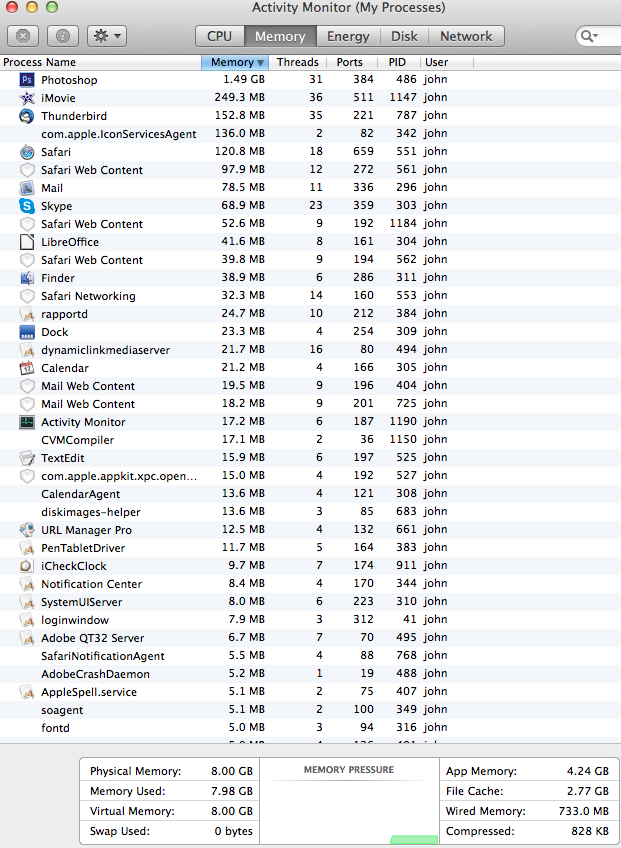Open the gear action dropdown
The width and height of the screenshot is (621, 848).
[107, 36]
